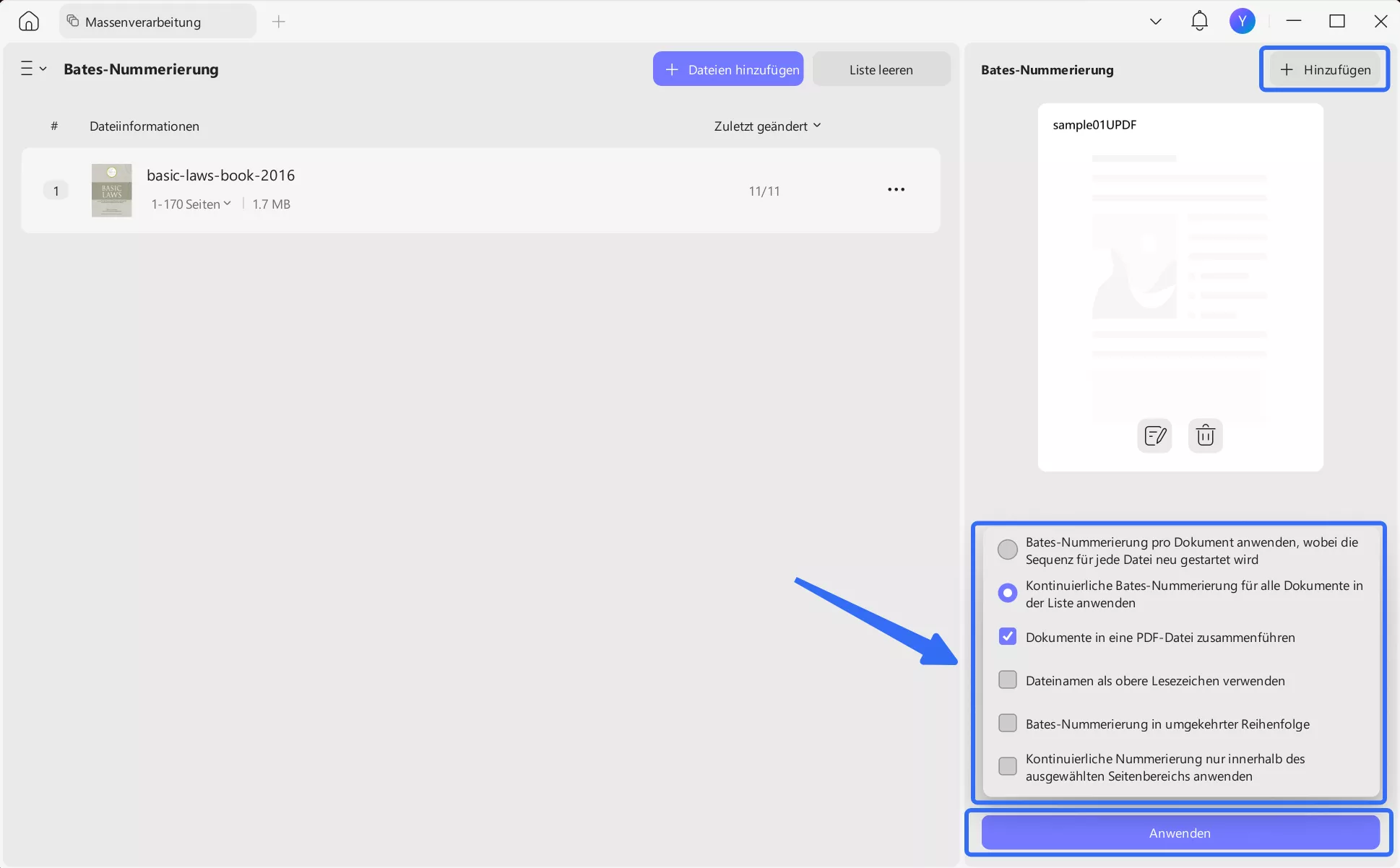
Task: Delete the sample01UPDF template with trash icon
Action: click(x=1205, y=435)
